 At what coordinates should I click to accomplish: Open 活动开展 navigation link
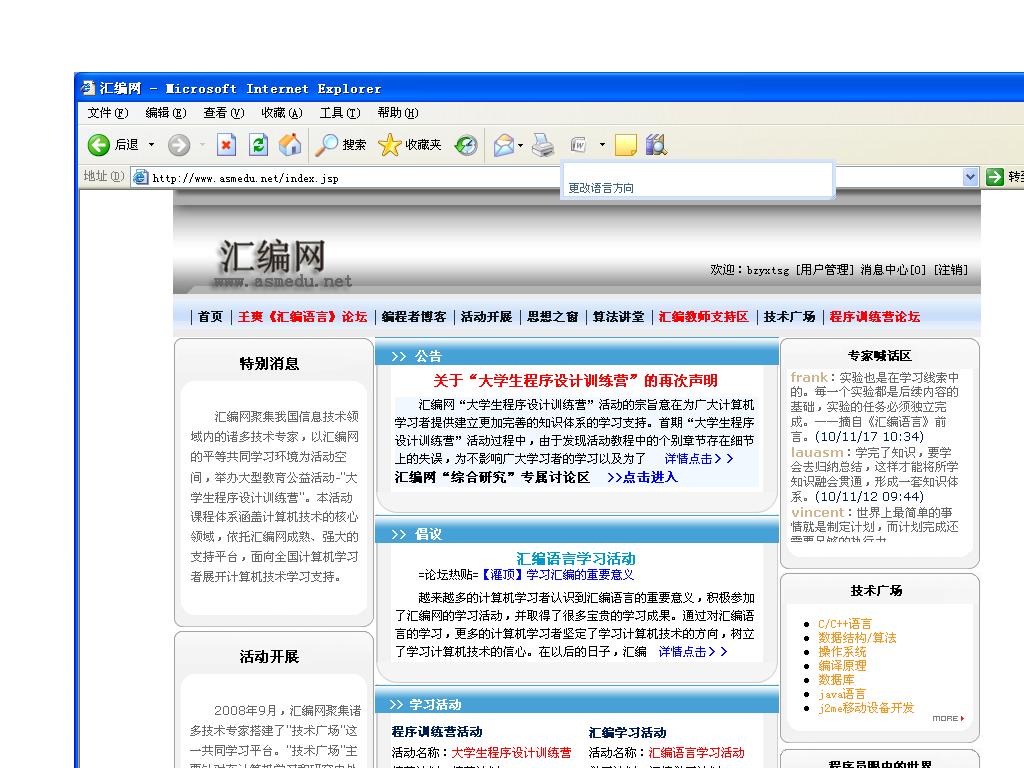487,317
